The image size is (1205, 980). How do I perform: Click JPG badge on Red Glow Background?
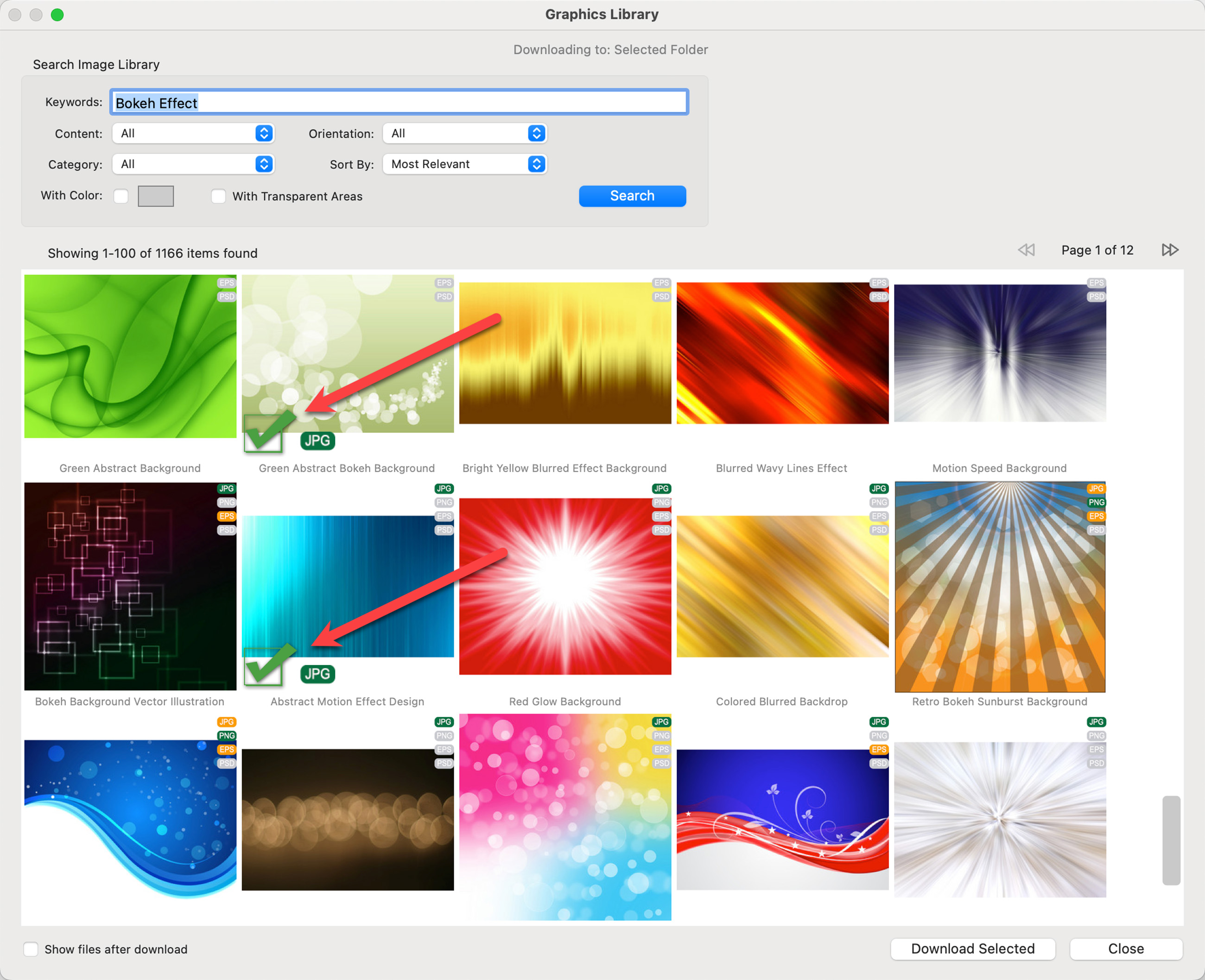tap(661, 488)
